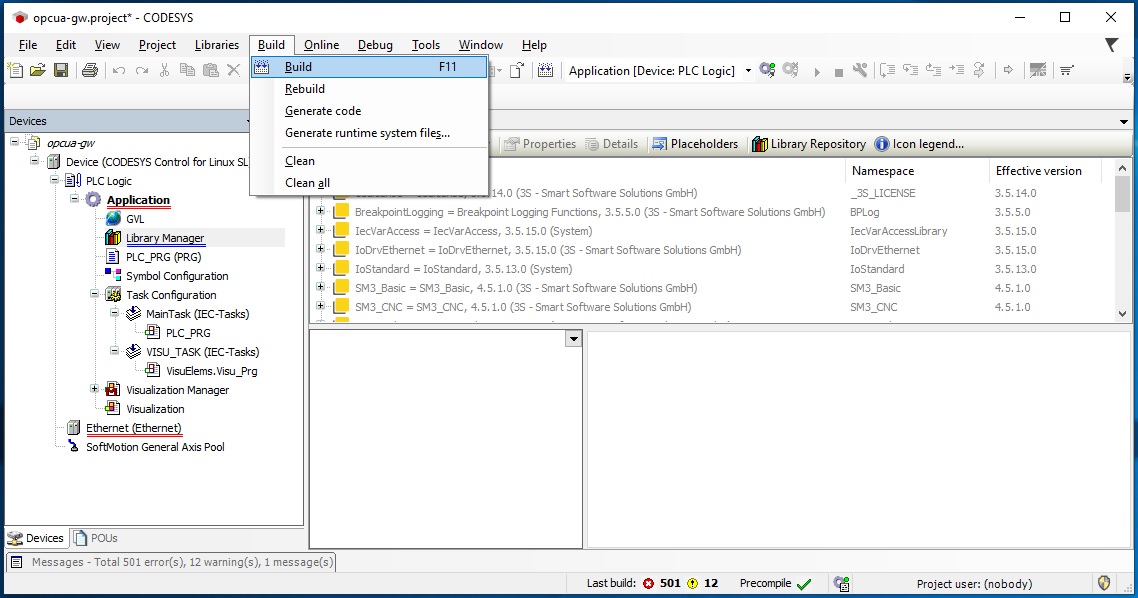Start application with play icon
1138x598 pixels.
(817, 72)
